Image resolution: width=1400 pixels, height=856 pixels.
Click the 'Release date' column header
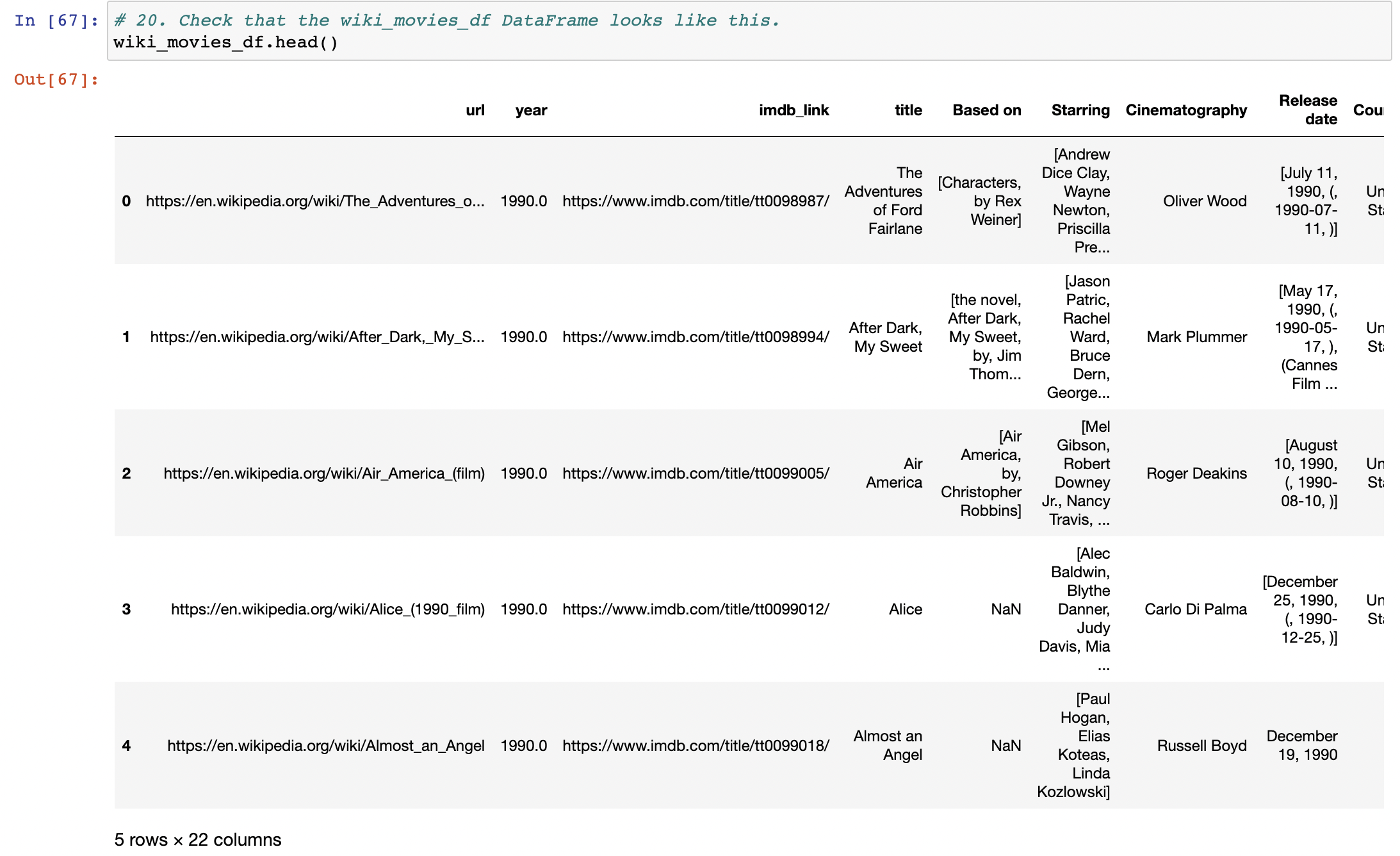pyautogui.click(x=1308, y=110)
